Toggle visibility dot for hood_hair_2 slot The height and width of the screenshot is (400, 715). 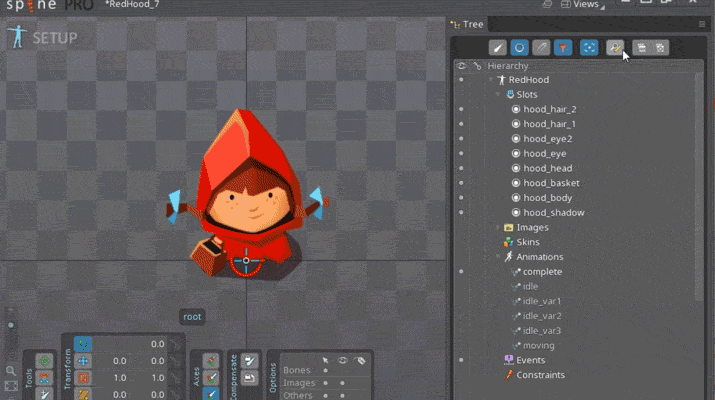coord(461,109)
